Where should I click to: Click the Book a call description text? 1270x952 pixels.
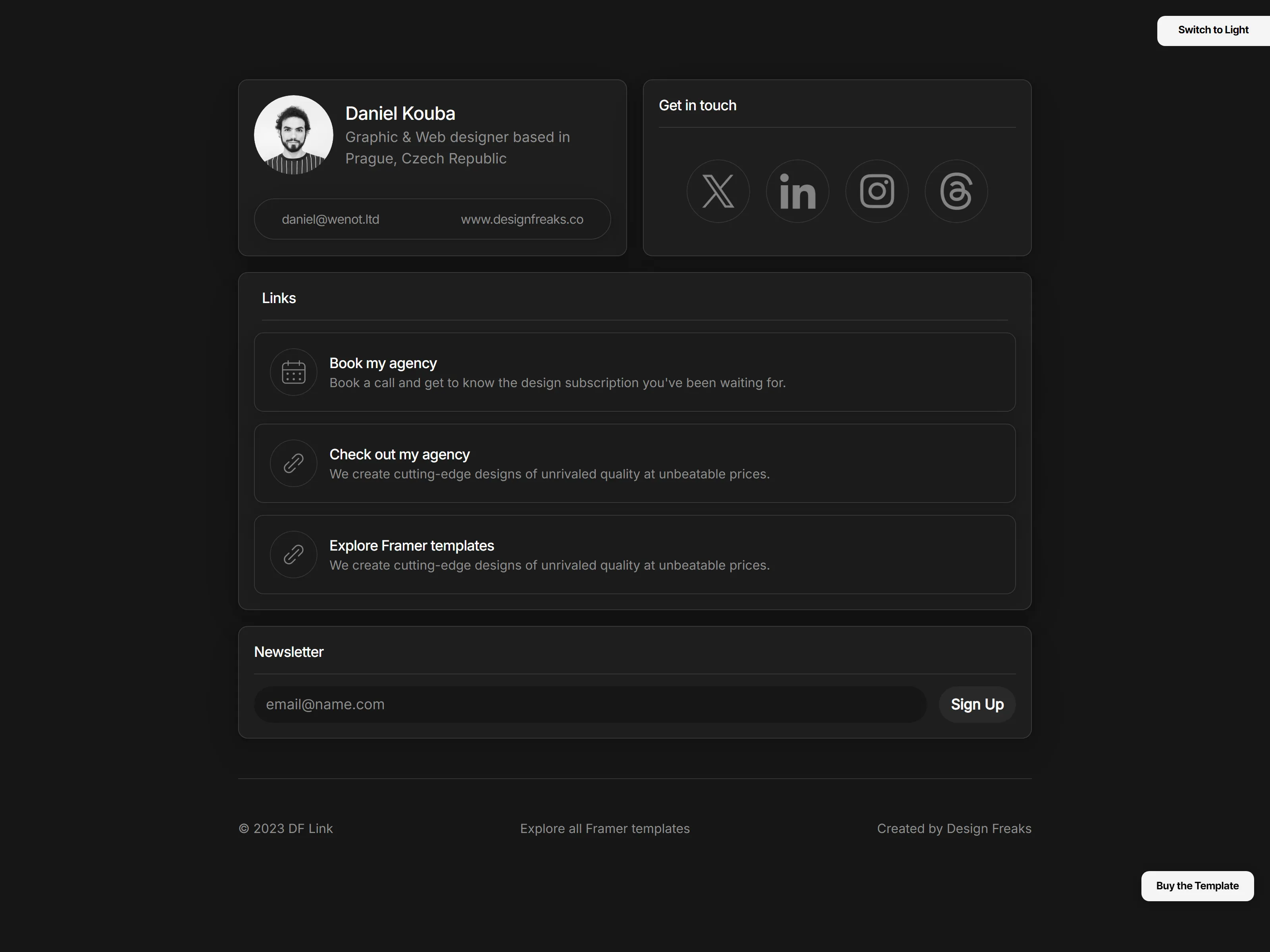pos(558,383)
